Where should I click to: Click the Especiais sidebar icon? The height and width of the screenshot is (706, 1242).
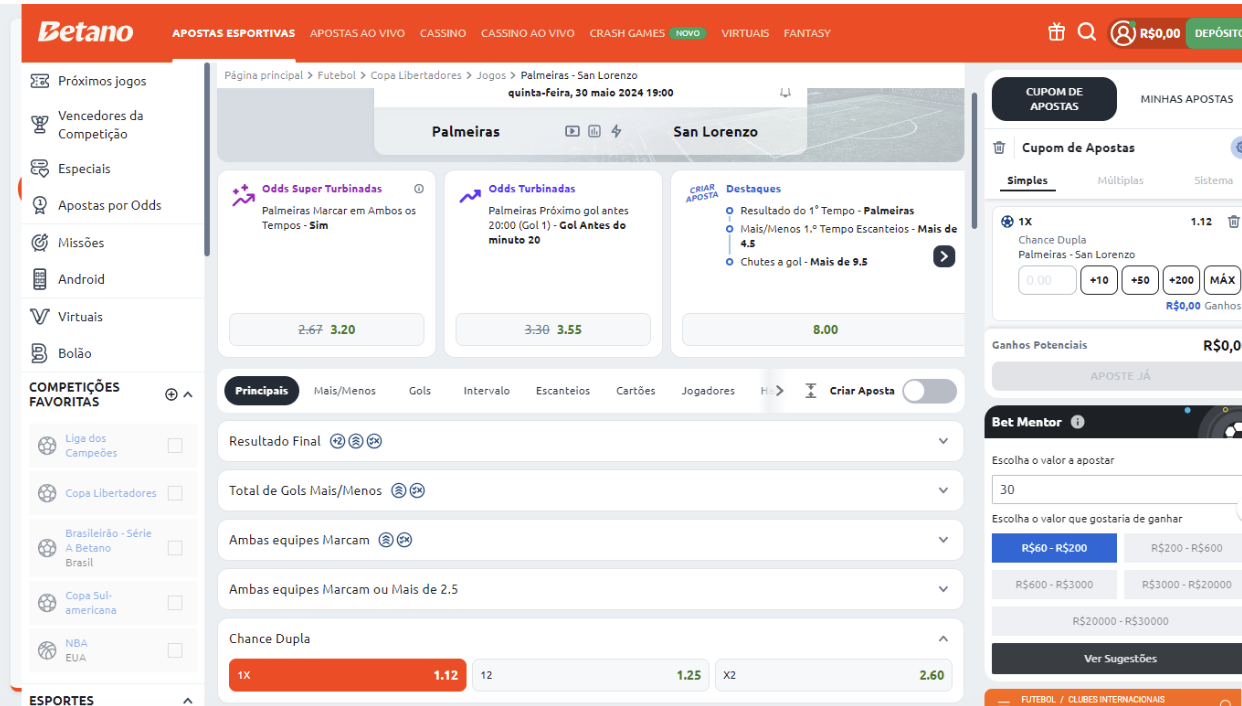[x=40, y=168]
